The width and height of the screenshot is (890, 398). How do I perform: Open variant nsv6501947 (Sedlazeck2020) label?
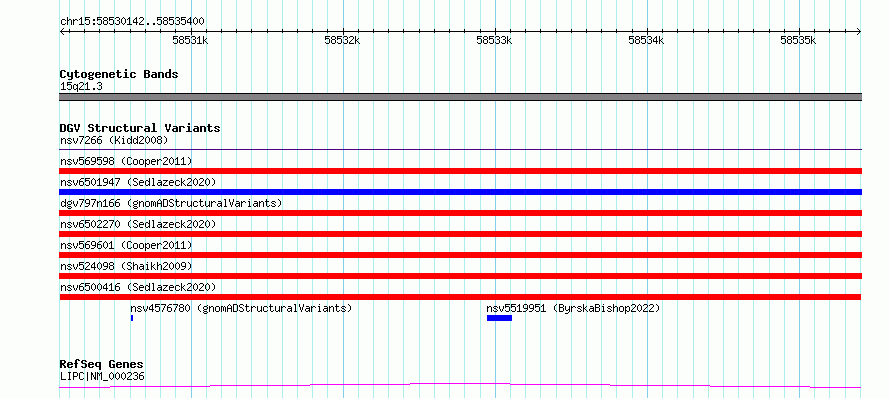click(138, 182)
